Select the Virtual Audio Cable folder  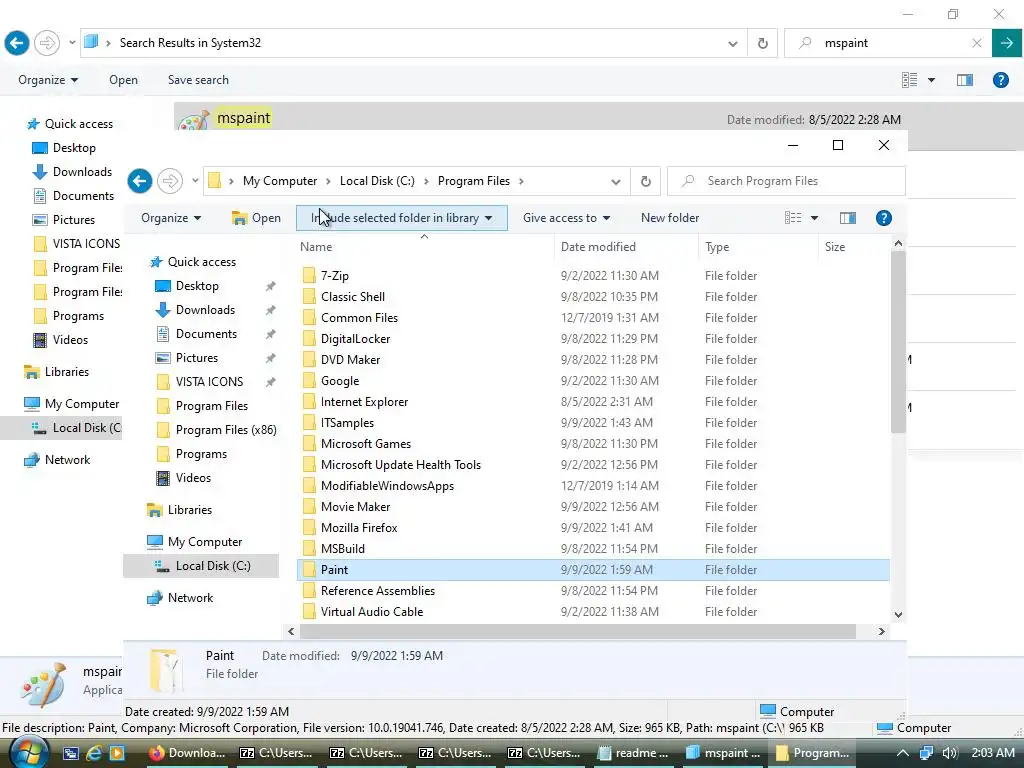(372, 612)
